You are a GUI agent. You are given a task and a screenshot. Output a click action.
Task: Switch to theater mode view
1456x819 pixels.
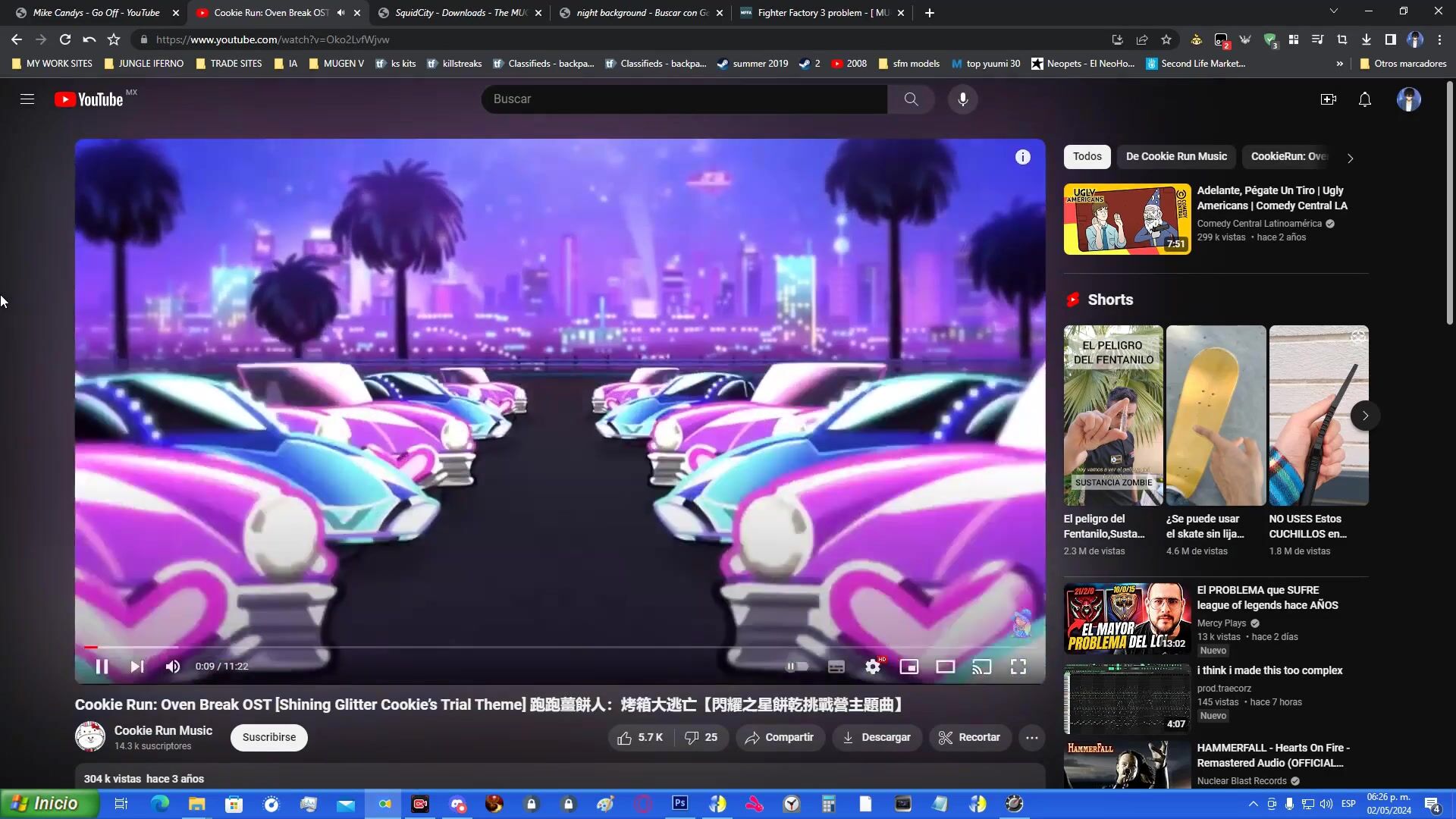point(945,667)
